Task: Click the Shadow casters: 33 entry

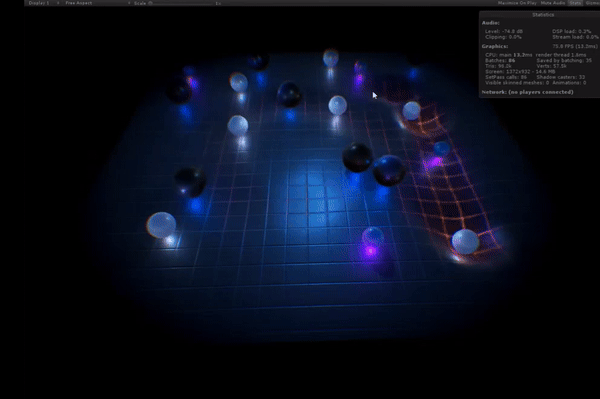Action: pyautogui.click(x=561, y=77)
